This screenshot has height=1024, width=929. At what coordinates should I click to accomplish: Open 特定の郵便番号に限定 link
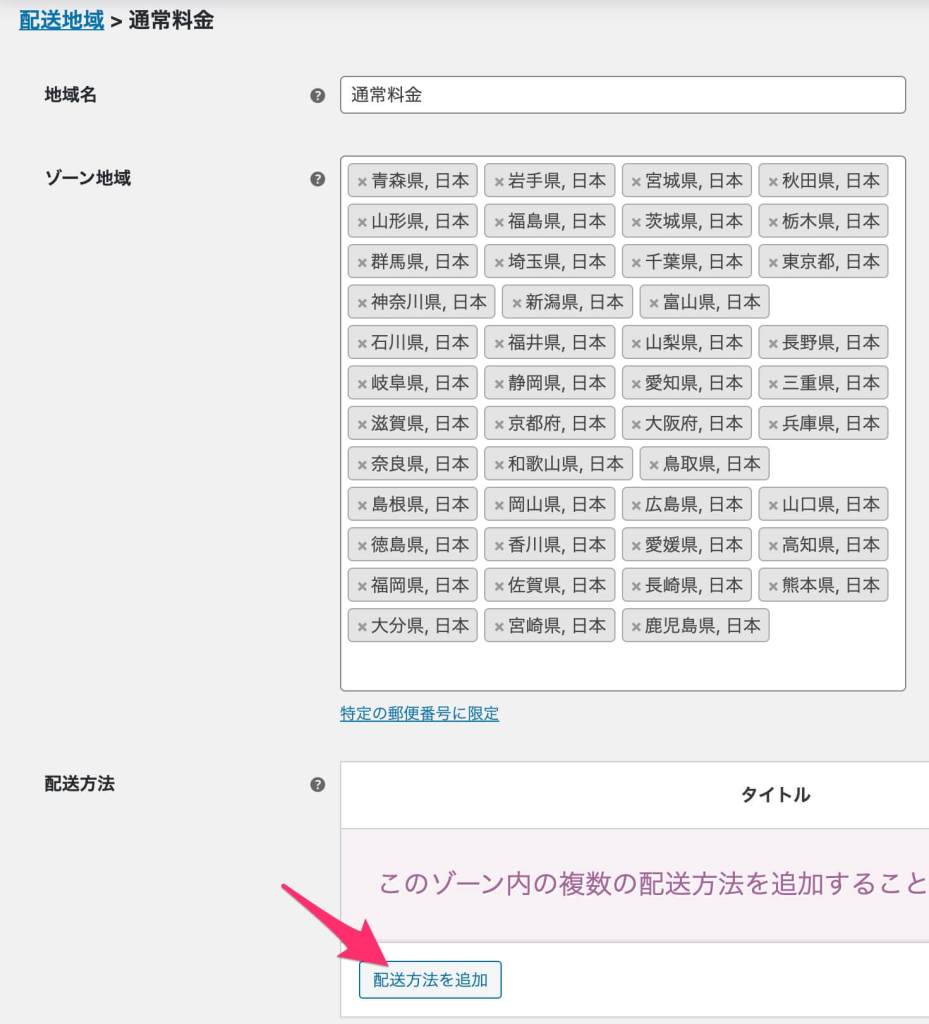[419, 714]
